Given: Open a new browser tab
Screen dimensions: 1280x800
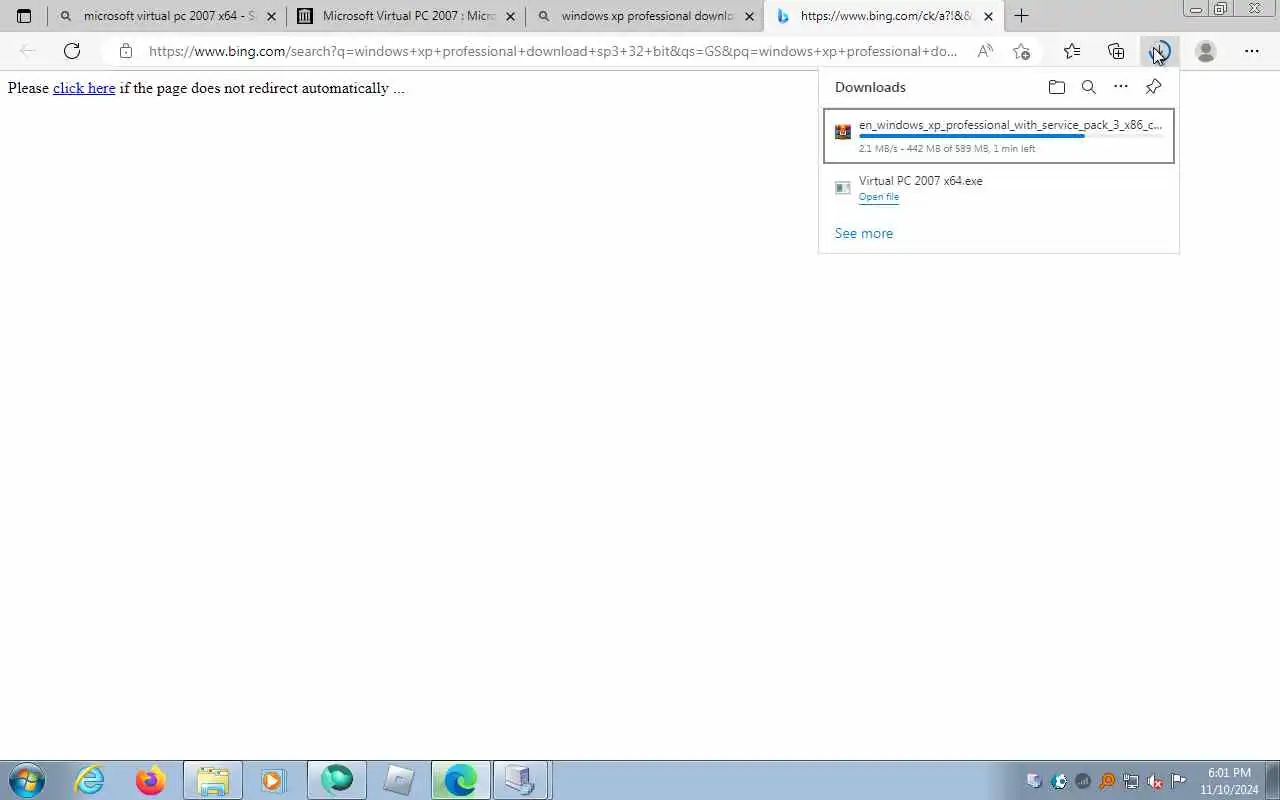Looking at the screenshot, I should click(x=1021, y=16).
